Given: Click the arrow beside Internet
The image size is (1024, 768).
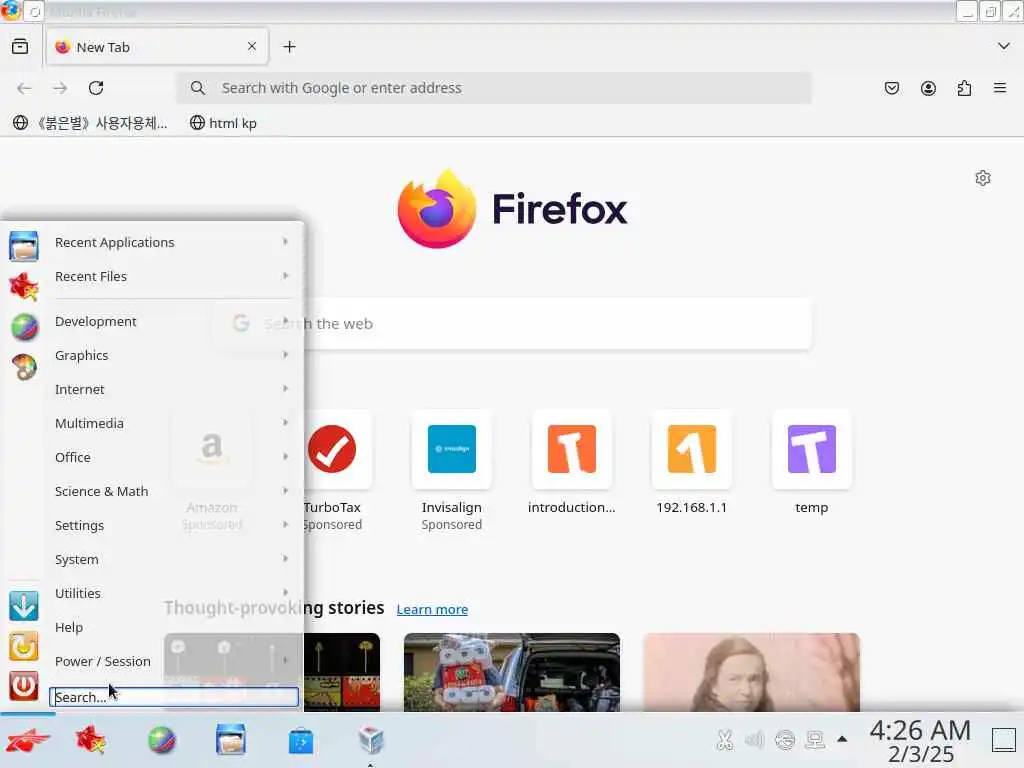Looking at the screenshot, I should [285, 389].
